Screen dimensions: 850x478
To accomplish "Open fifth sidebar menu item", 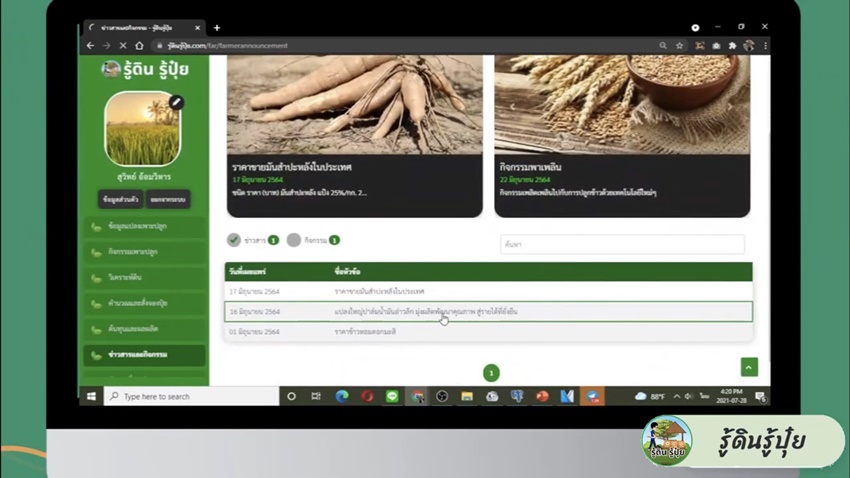I will [145, 329].
